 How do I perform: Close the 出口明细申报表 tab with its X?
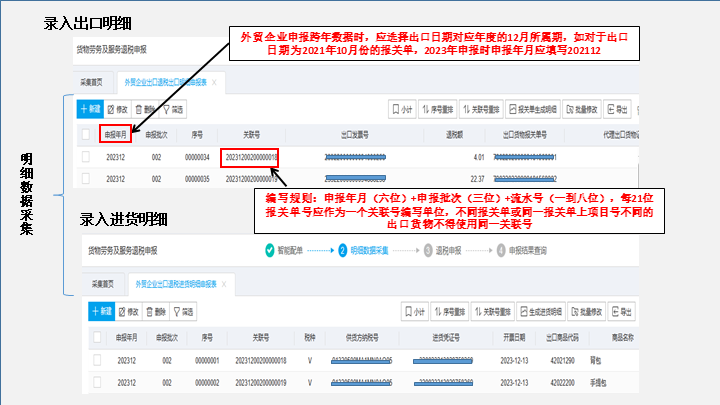pos(214,82)
